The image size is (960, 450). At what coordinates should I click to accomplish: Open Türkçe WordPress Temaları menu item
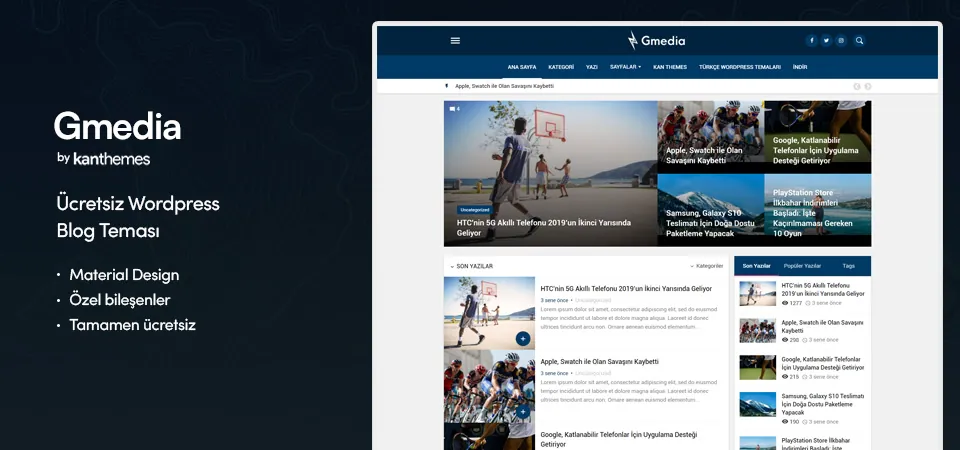pos(740,67)
